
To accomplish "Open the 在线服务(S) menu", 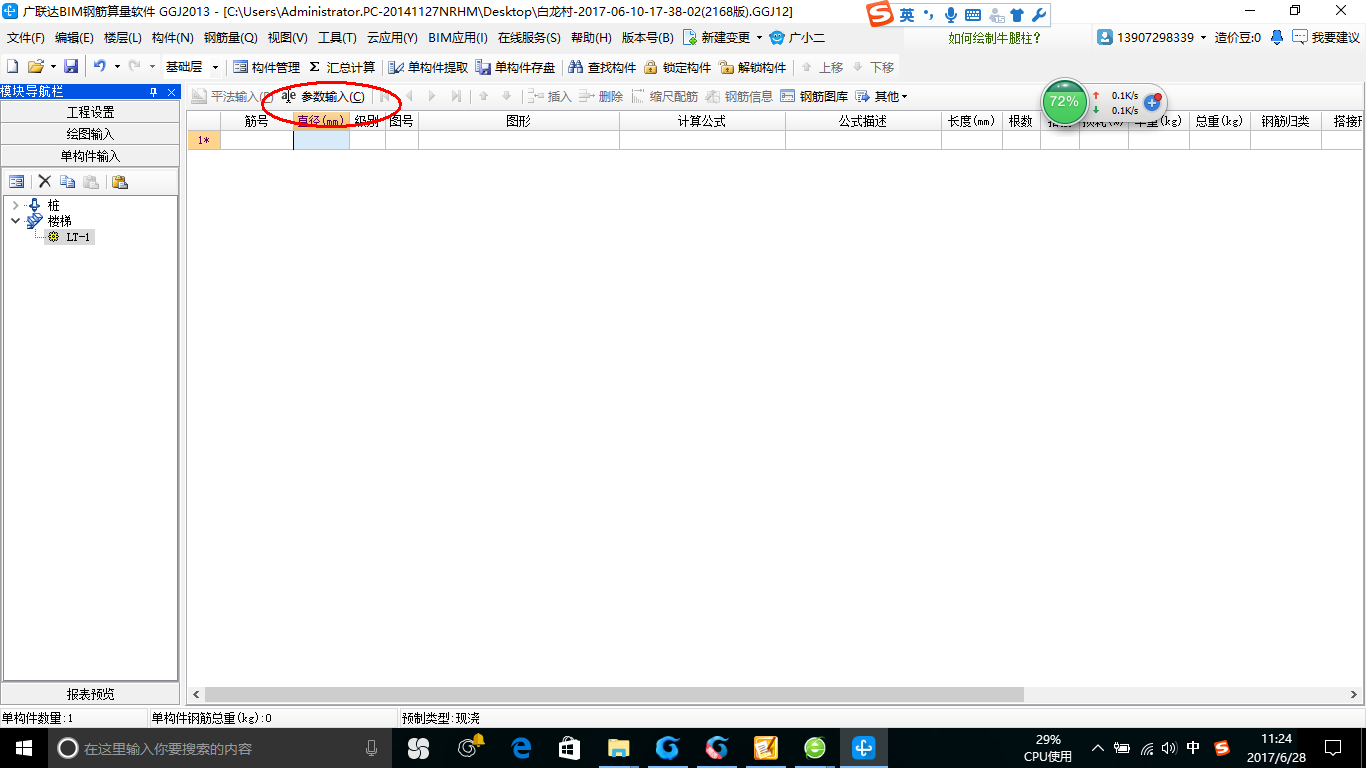I will (529, 38).
